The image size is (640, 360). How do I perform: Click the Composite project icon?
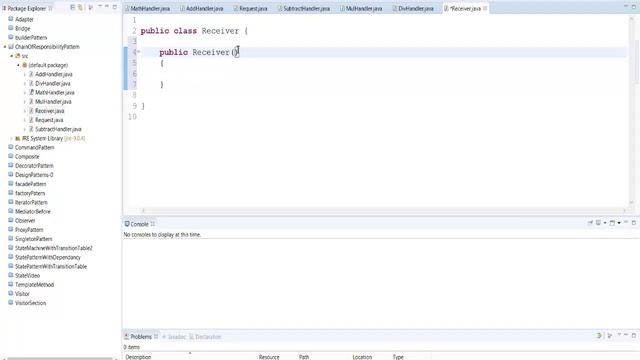coord(11,156)
